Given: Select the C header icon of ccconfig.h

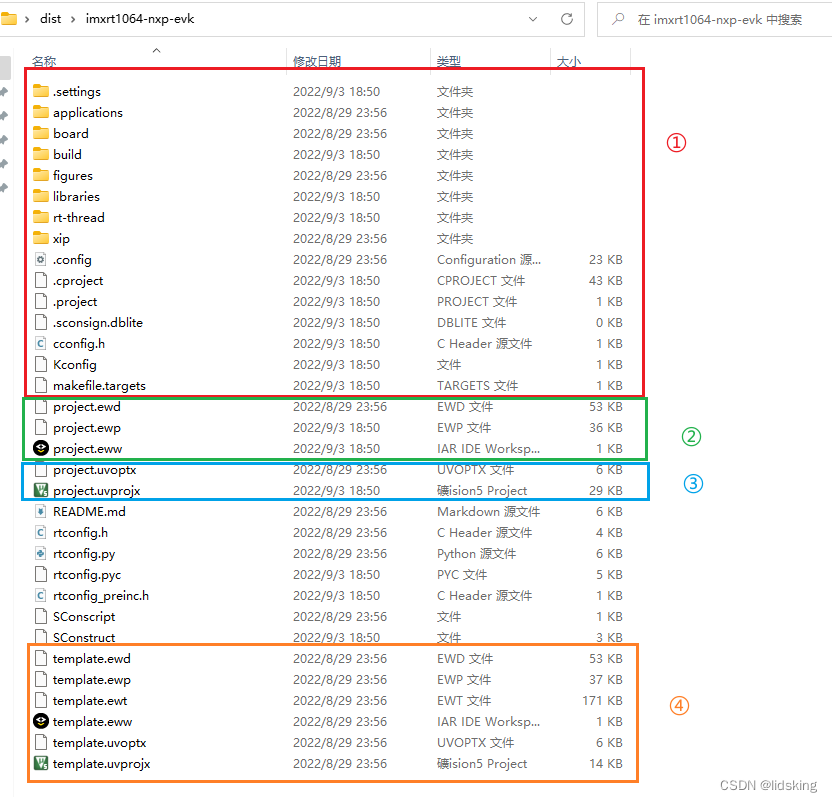Looking at the screenshot, I should tap(40, 343).
